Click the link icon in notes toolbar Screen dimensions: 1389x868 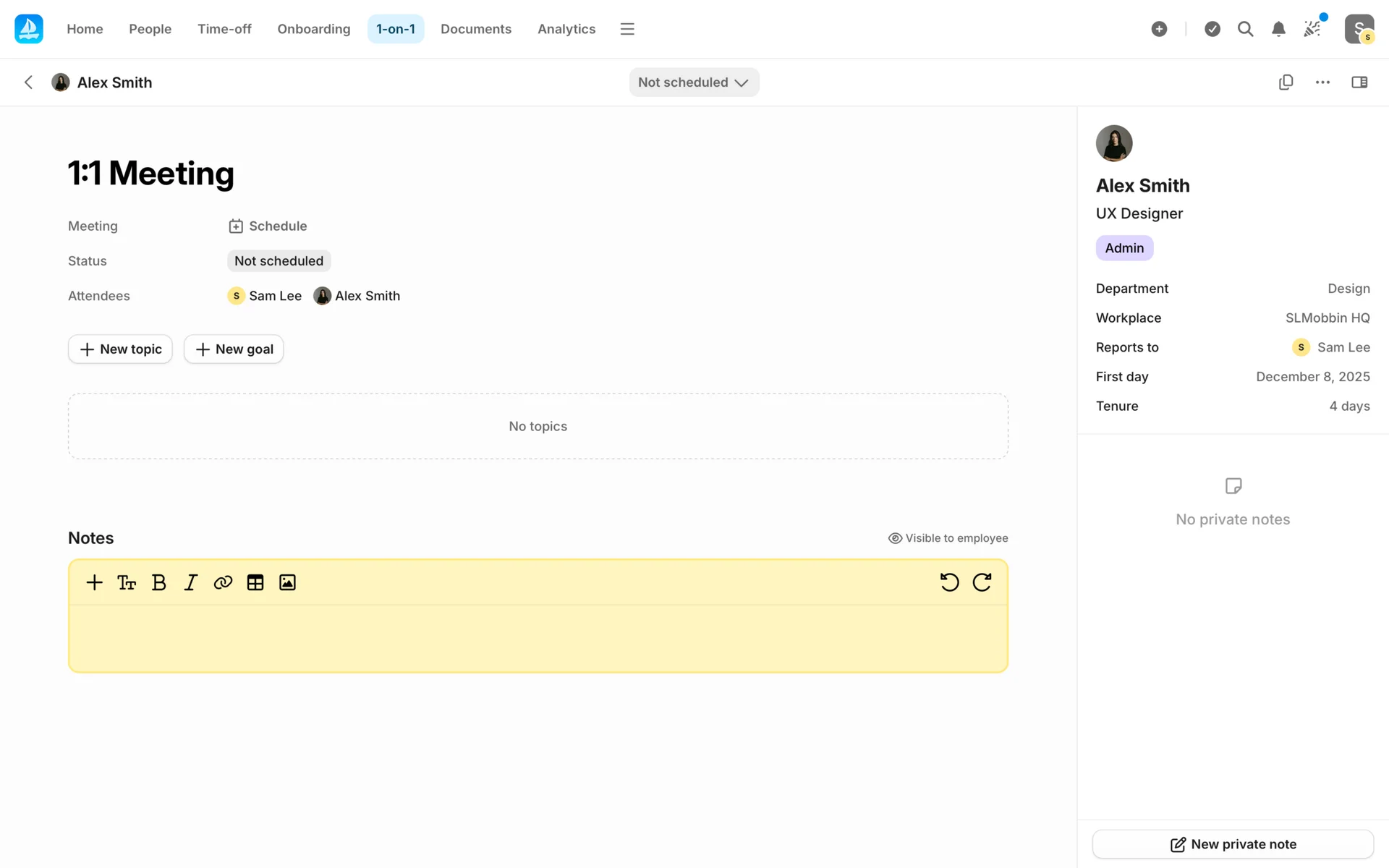(x=223, y=582)
